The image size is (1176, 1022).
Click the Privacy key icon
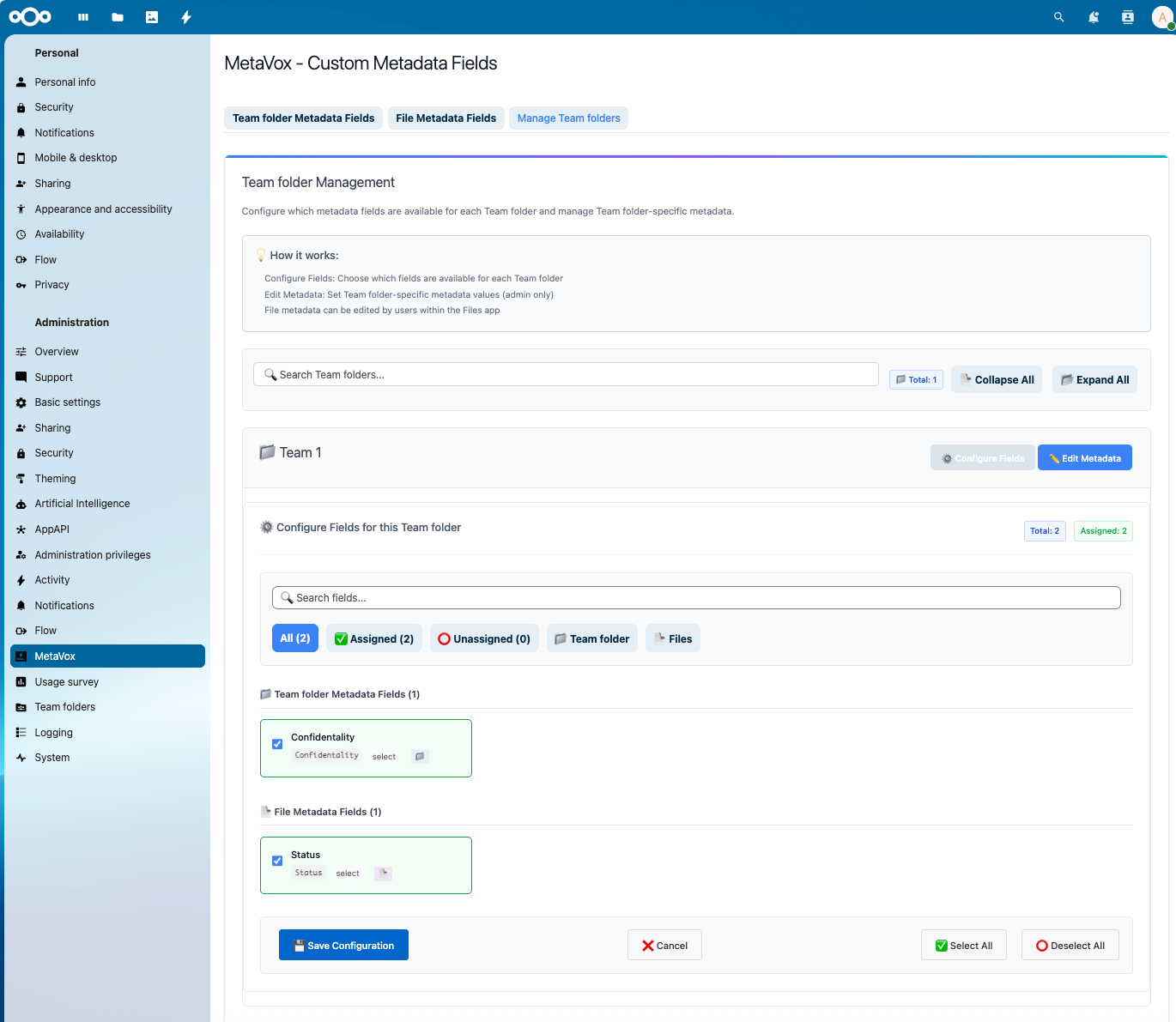click(x=21, y=285)
